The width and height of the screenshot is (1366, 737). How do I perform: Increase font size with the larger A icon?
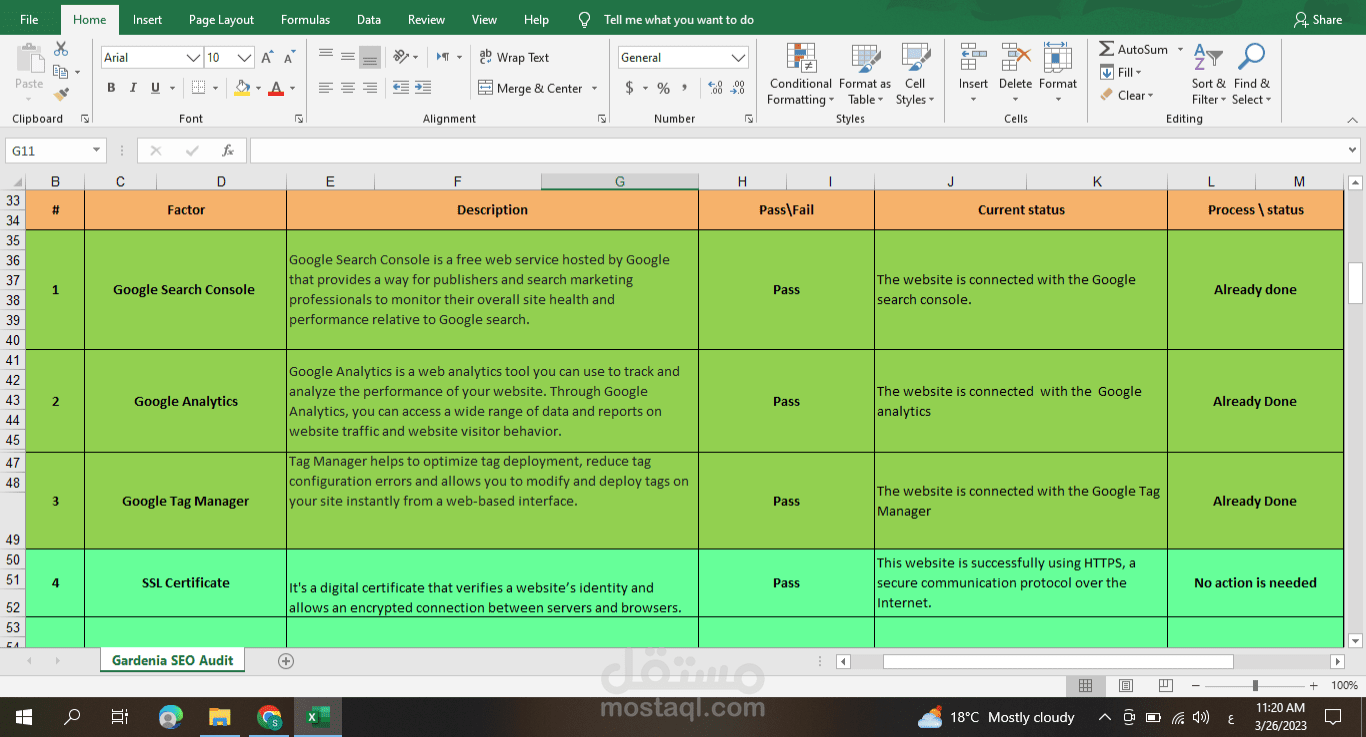(x=268, y=58)
